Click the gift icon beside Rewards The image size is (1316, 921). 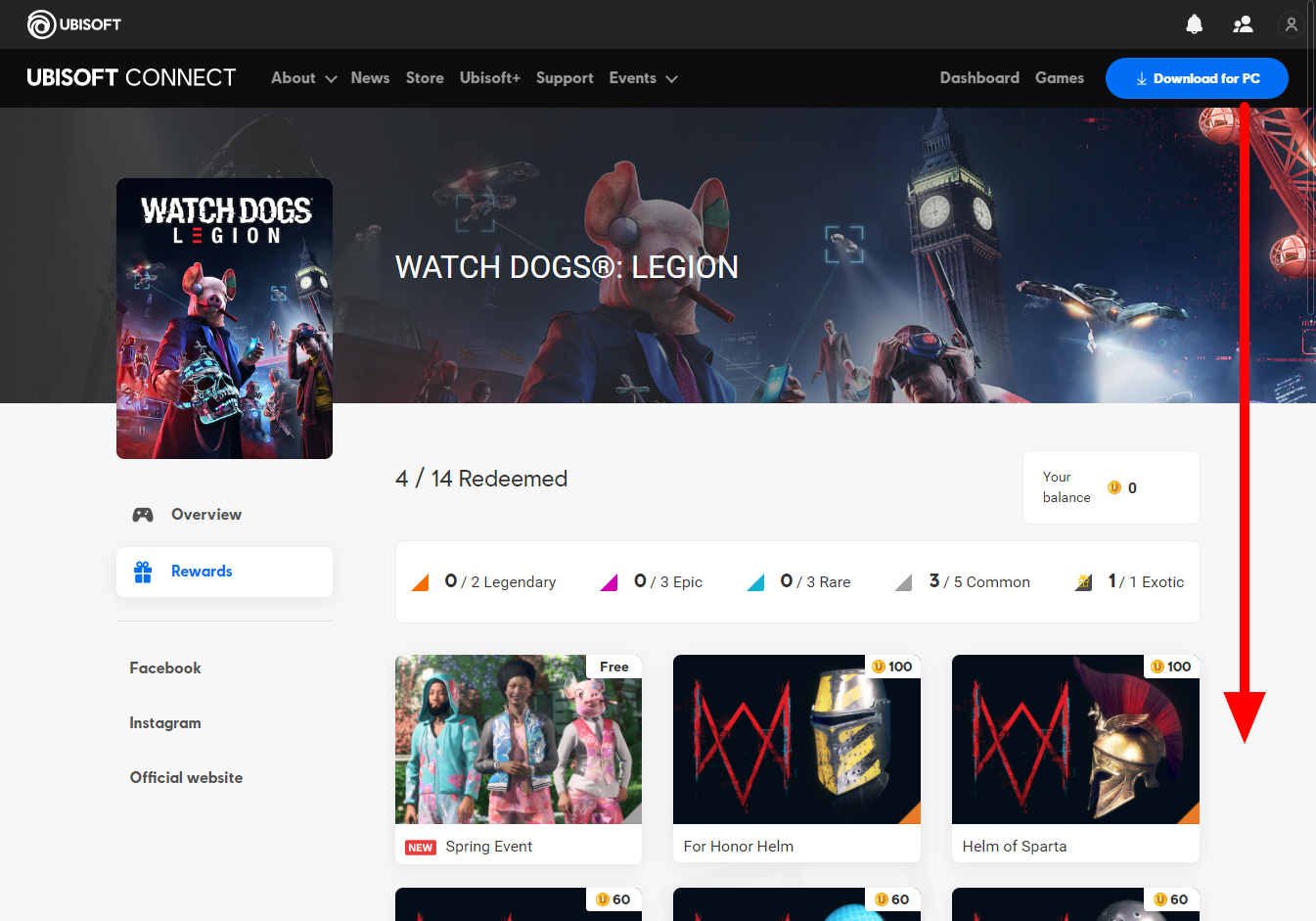(x=143, y=572)
